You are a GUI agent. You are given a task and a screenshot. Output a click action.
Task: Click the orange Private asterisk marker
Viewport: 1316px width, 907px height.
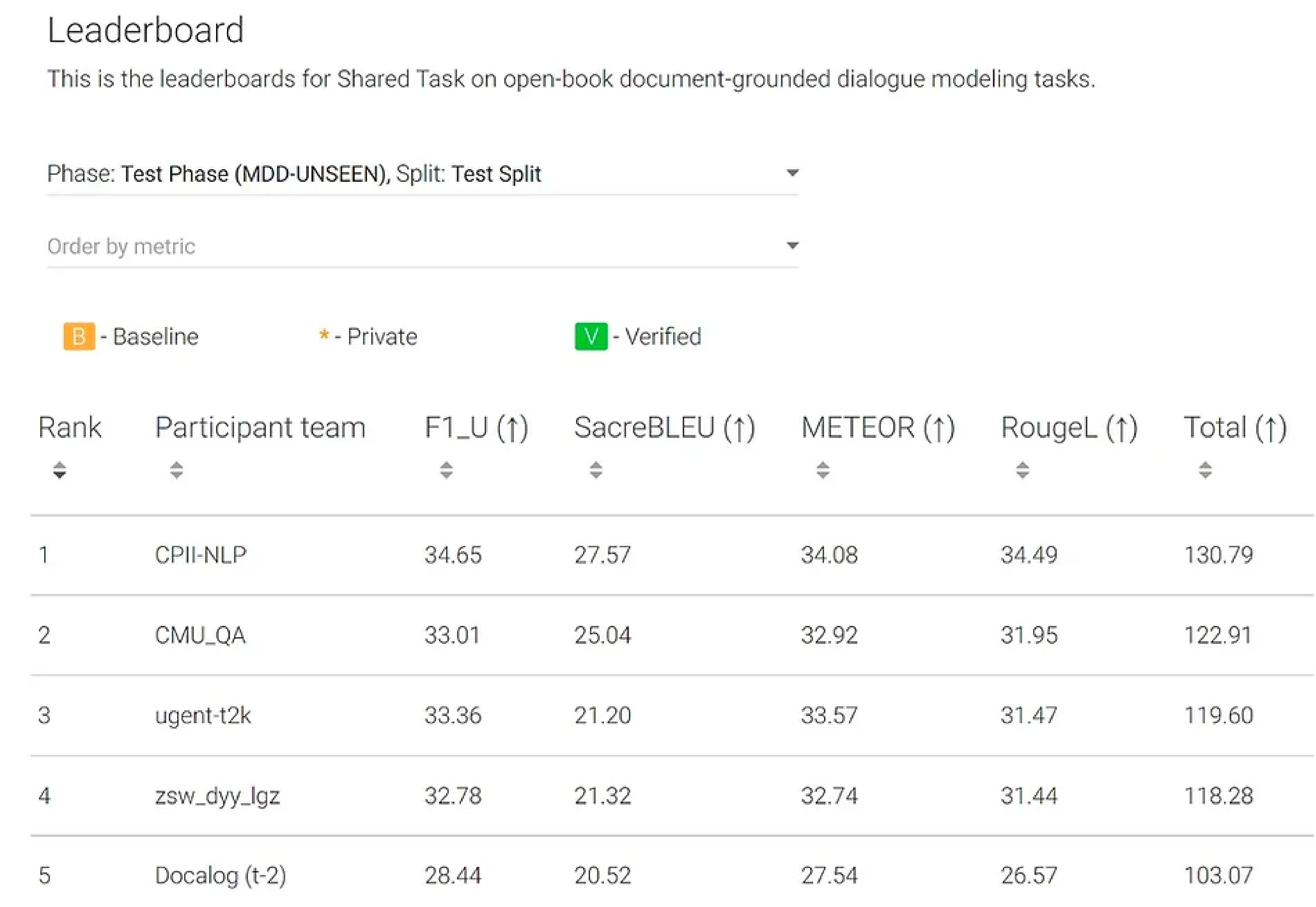(x=324, y=335)
